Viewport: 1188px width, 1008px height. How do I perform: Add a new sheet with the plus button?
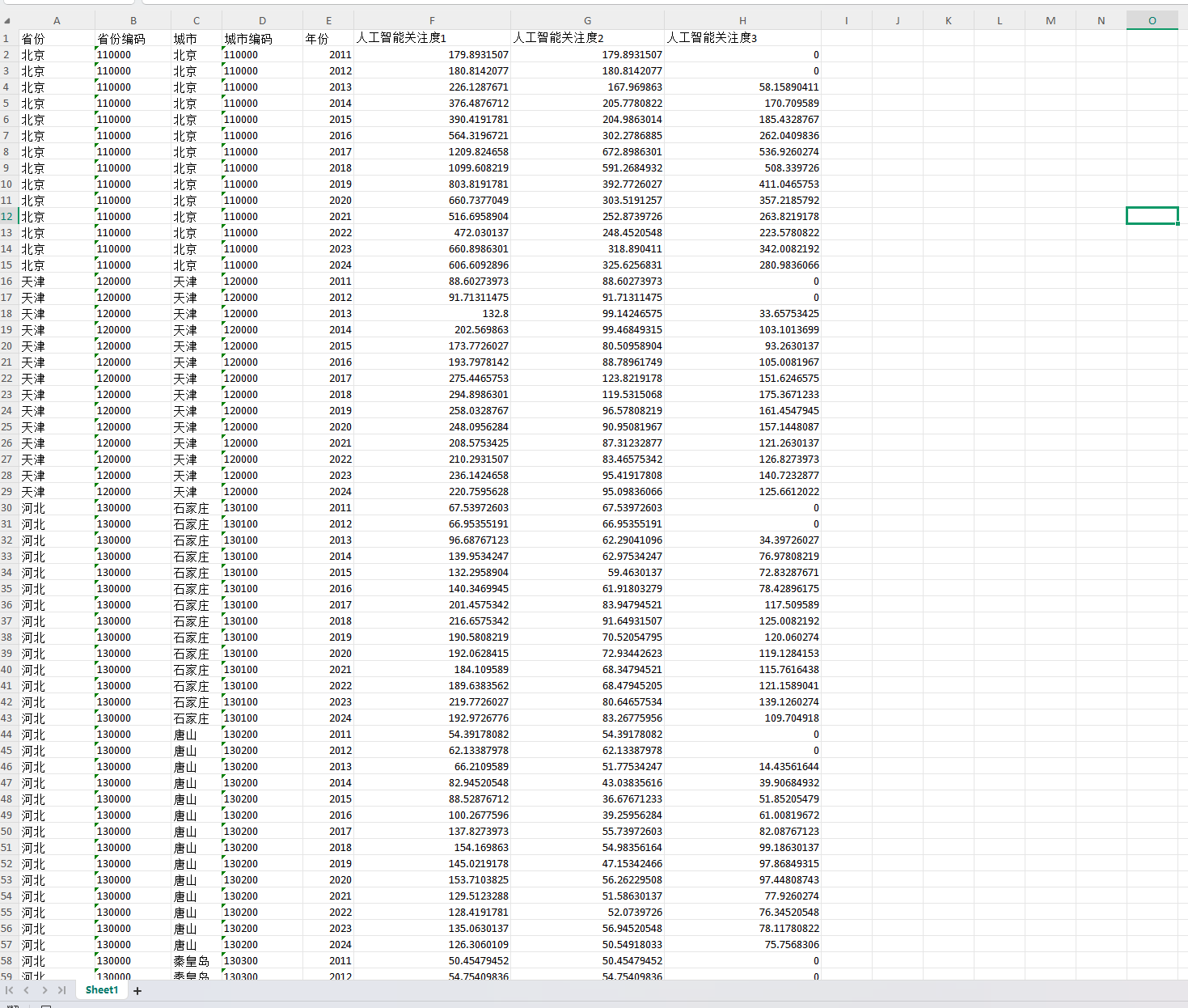click(137, 990)
